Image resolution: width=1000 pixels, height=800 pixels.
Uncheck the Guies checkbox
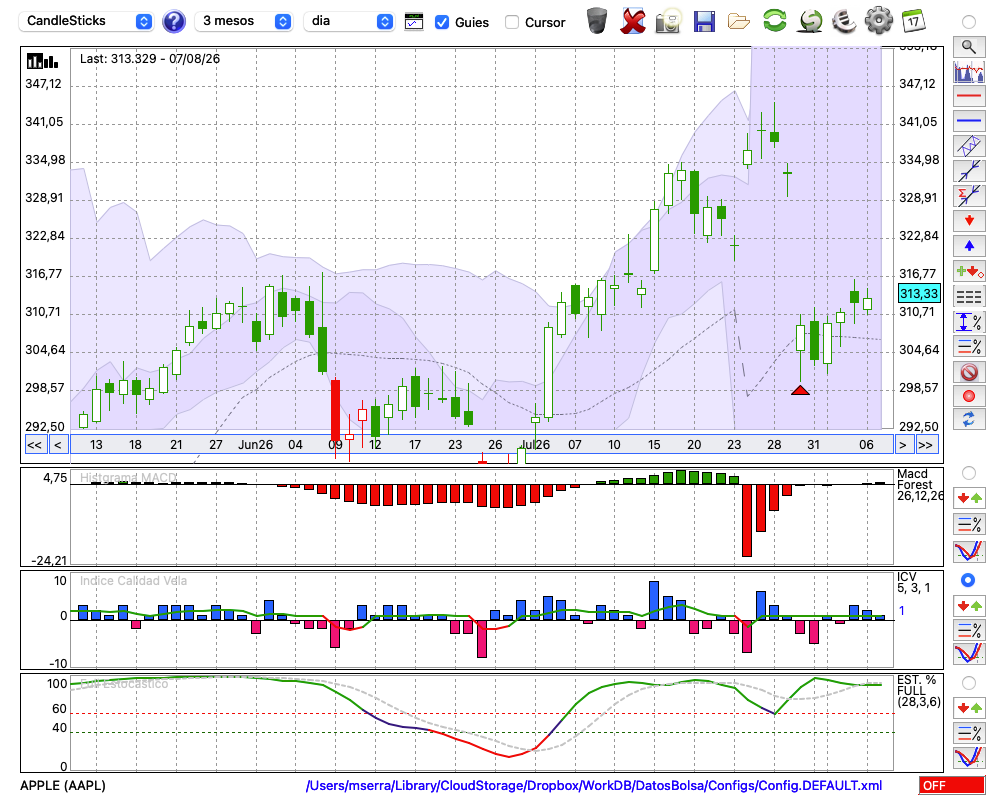441,22
